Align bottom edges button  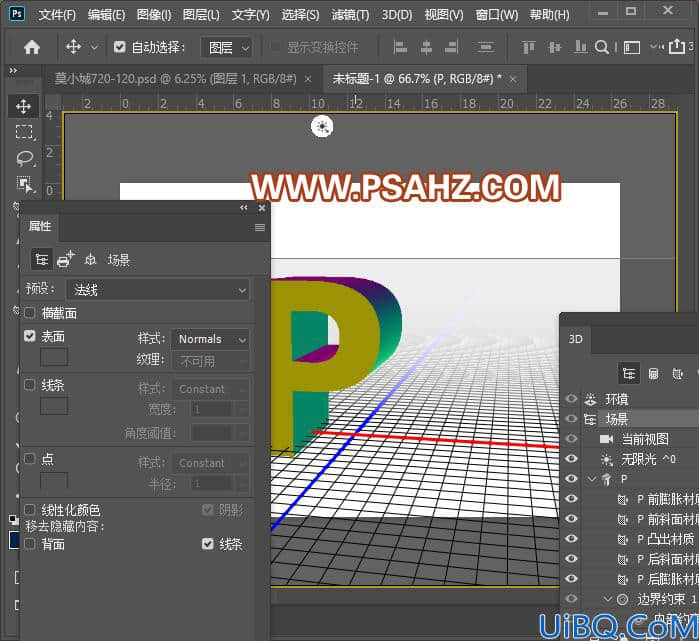[580, 47]
